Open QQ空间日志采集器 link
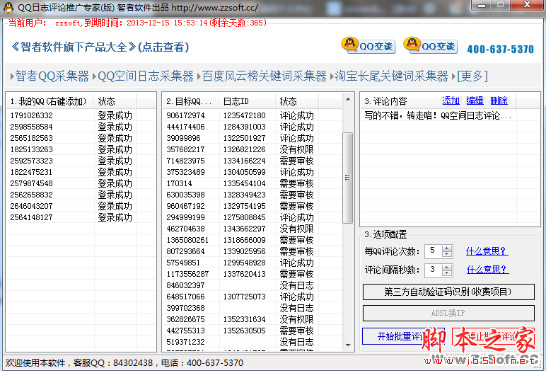Screen dimensions: 548x372 pos(145,76)
